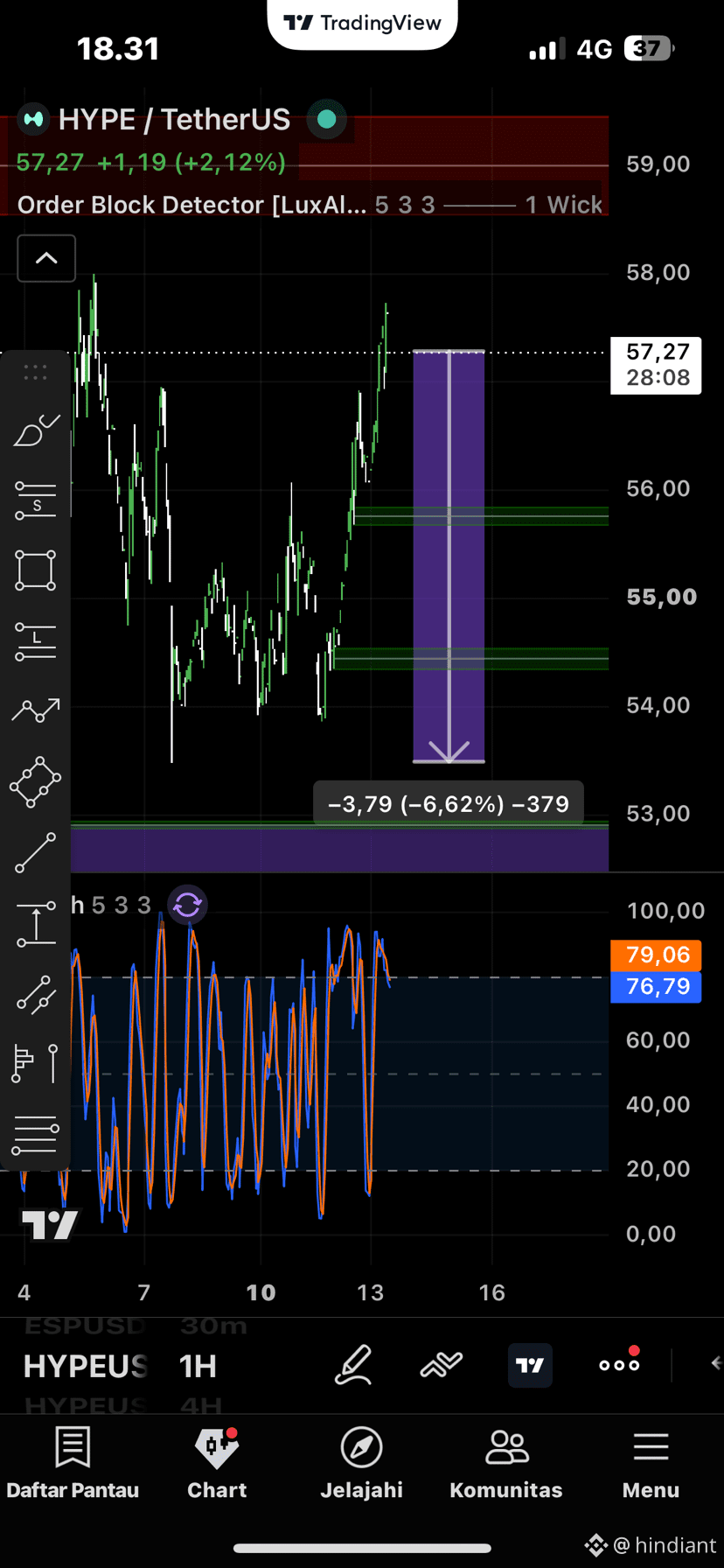Tap the date label 10 on time axis

click(x=261, y=1293)
